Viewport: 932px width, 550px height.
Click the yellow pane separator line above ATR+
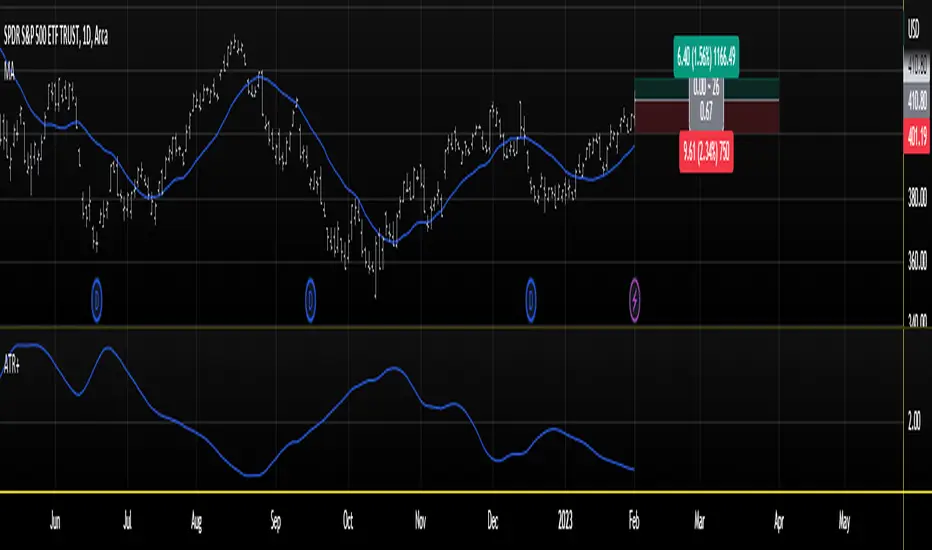[450, 328]
